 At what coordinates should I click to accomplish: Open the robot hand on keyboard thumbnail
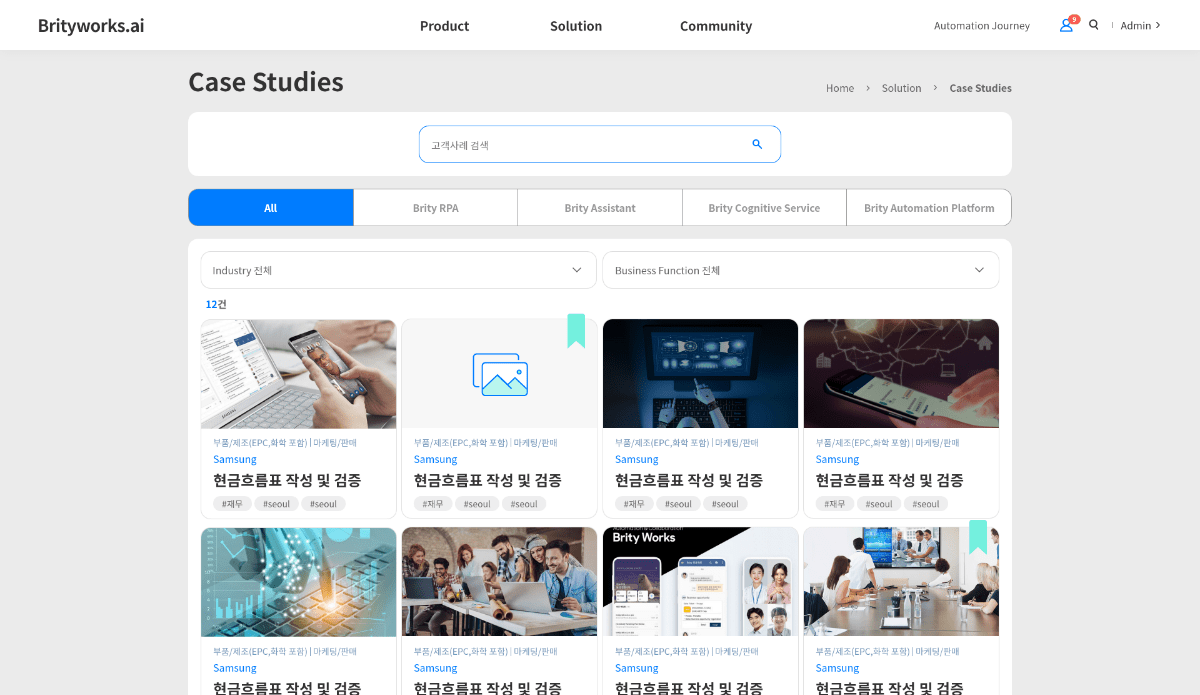(700, 374)
